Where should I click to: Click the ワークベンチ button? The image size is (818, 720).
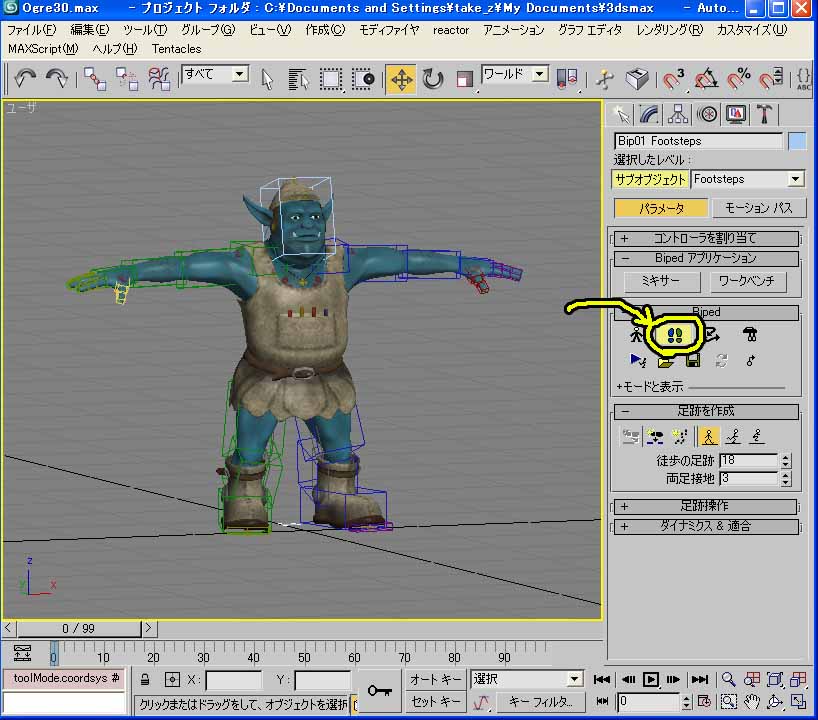pyautogui.click(x=748, y=281)
